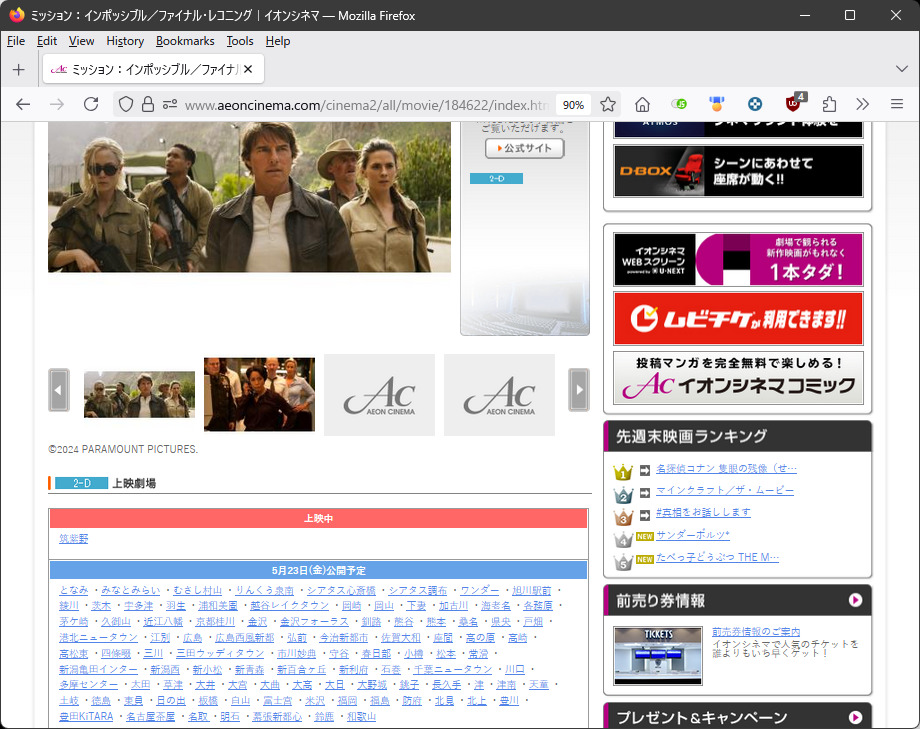Select the second movie still thumbnail
Image resolution: width=920 pixels, height=729 pixels.
click(259, 394)
